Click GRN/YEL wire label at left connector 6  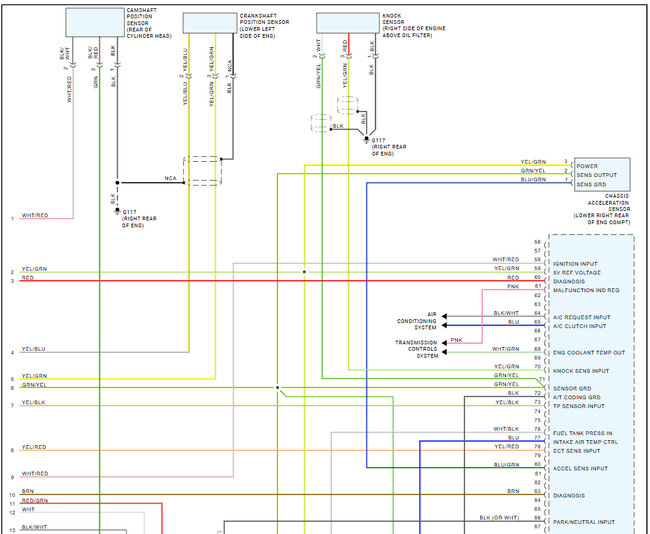[34, 385]
